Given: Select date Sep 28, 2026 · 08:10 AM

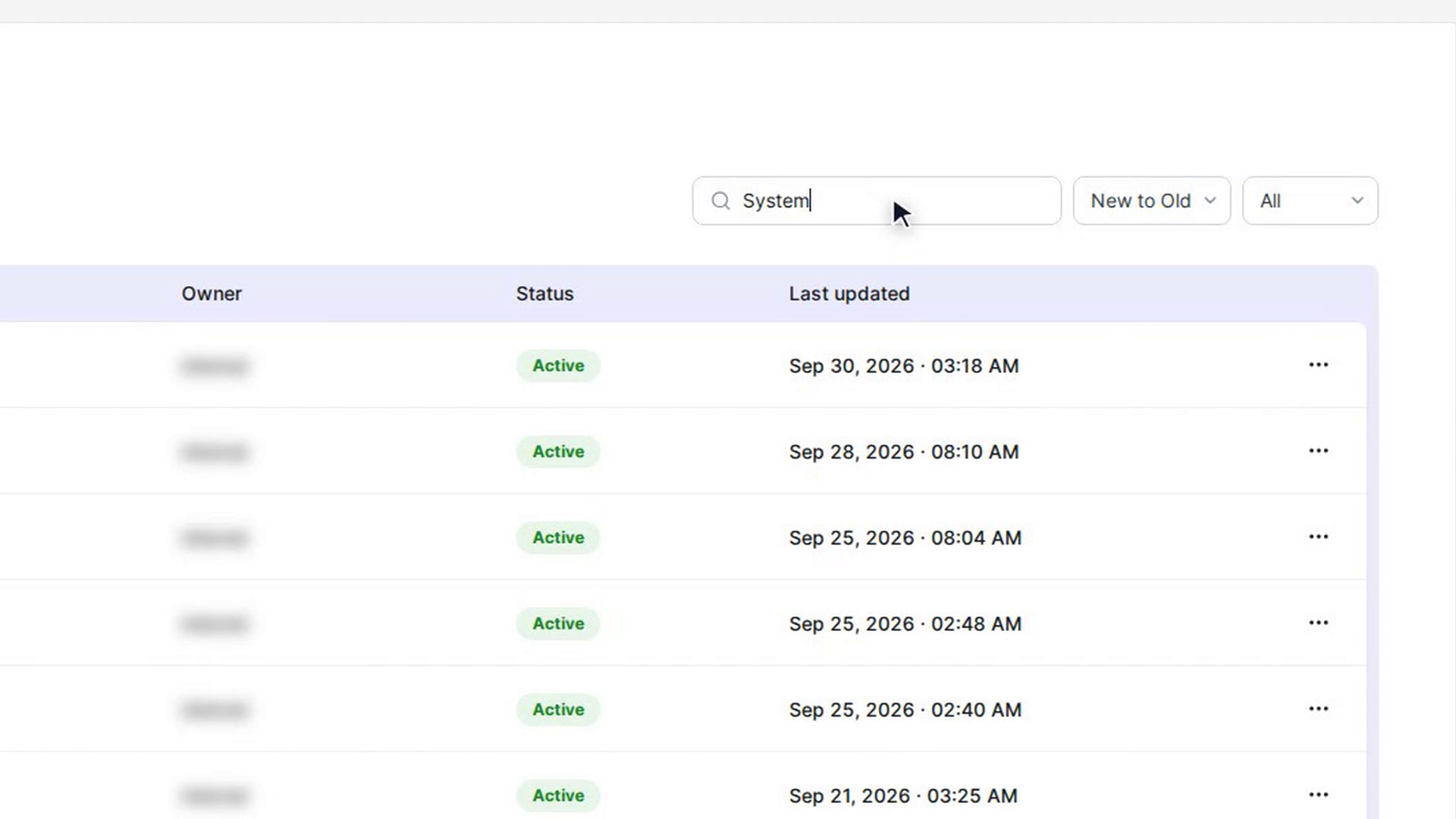Looking at the screenshot, I should pos(904,452).
